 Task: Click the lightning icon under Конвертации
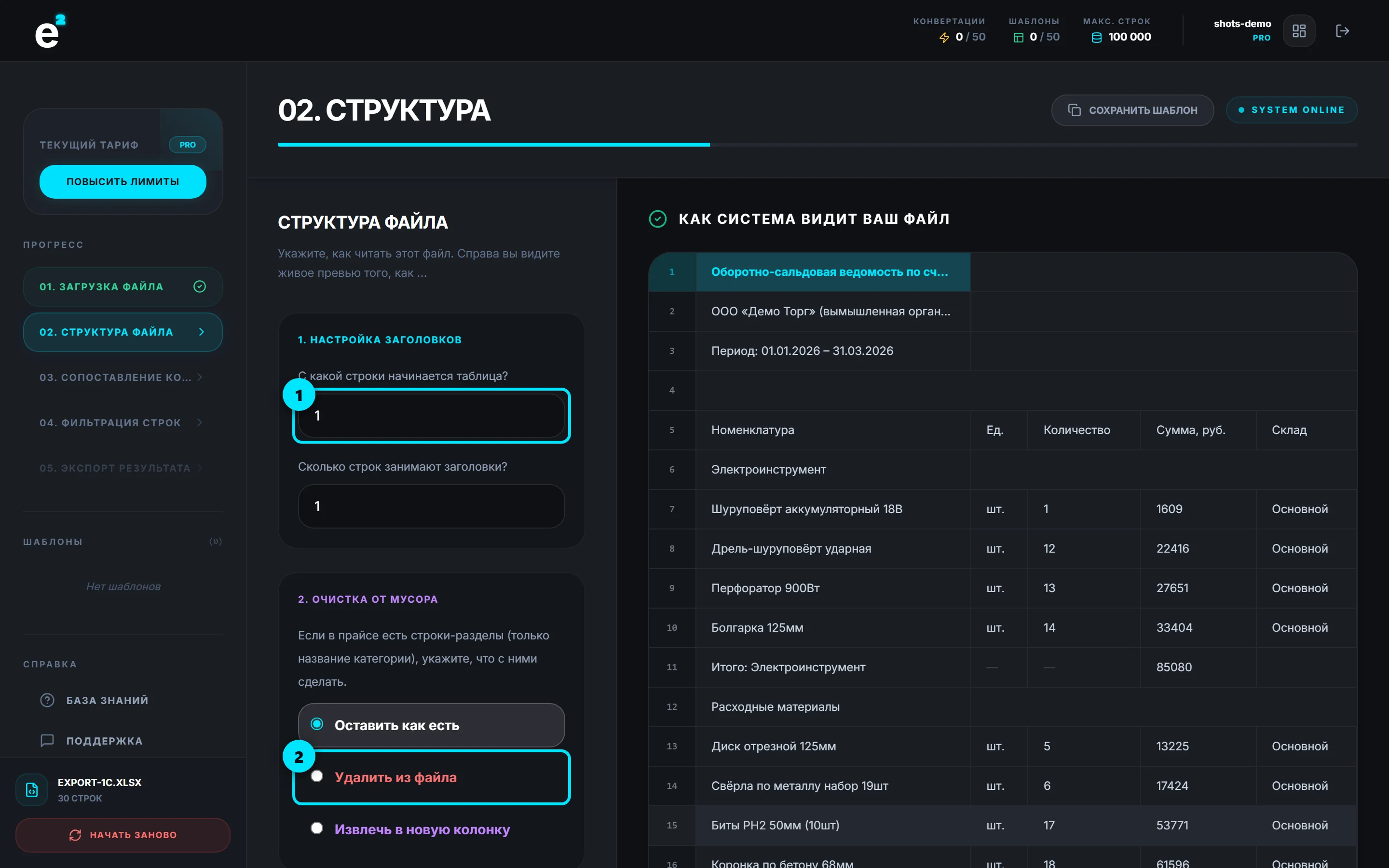pos(944,37)
